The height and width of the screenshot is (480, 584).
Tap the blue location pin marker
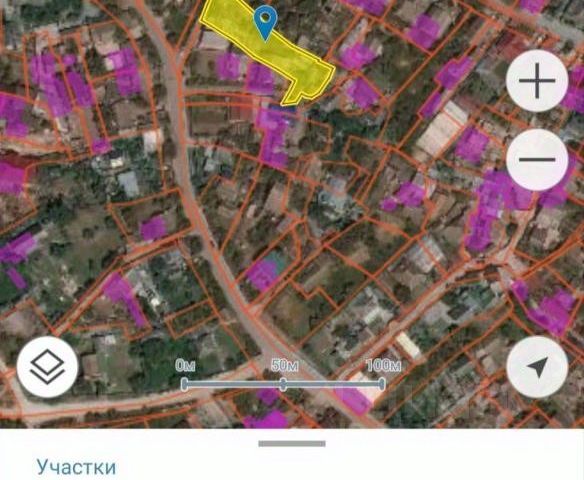point(265,23)
